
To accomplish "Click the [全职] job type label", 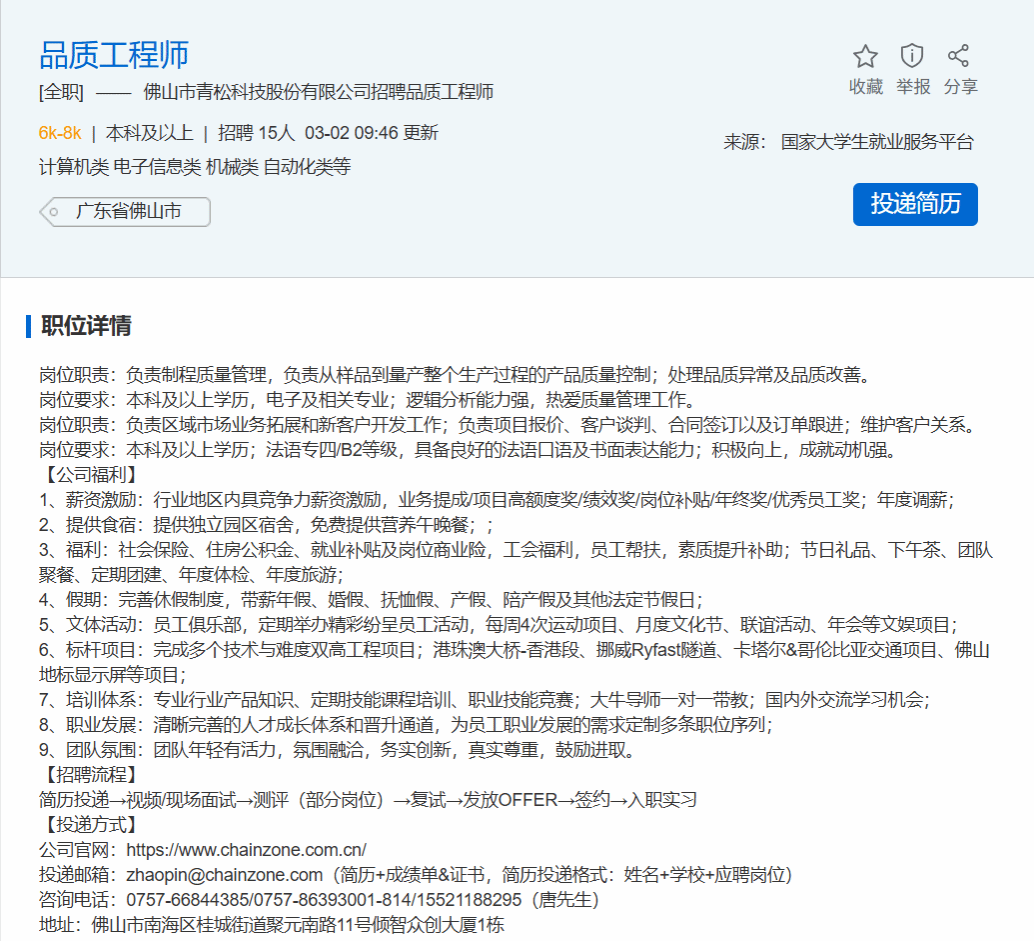I will point(61,93).
